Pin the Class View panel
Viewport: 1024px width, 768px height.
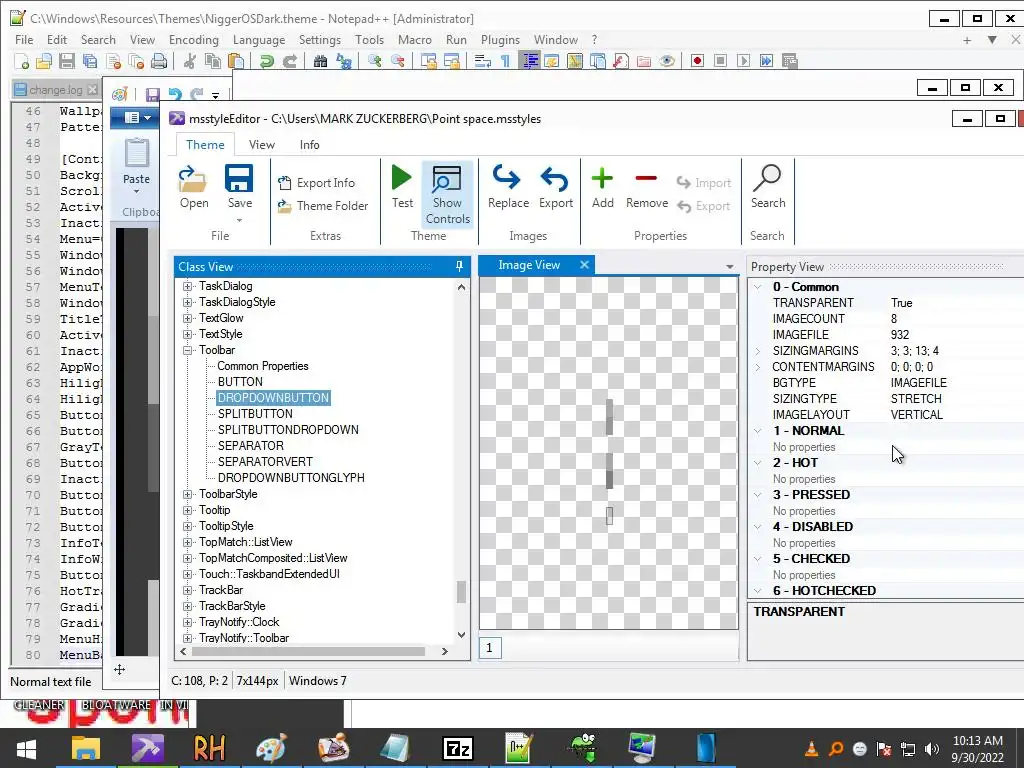(459, 266)
